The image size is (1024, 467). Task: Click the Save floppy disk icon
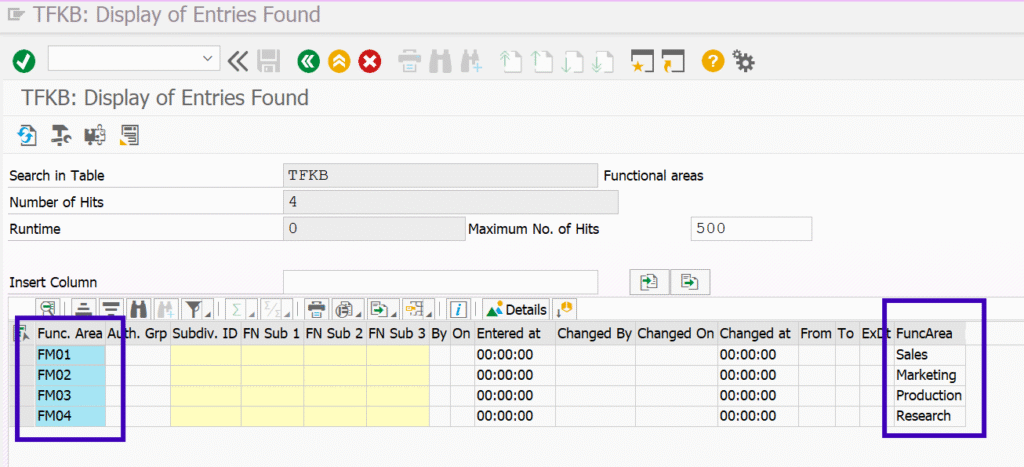tap(268, 62)
